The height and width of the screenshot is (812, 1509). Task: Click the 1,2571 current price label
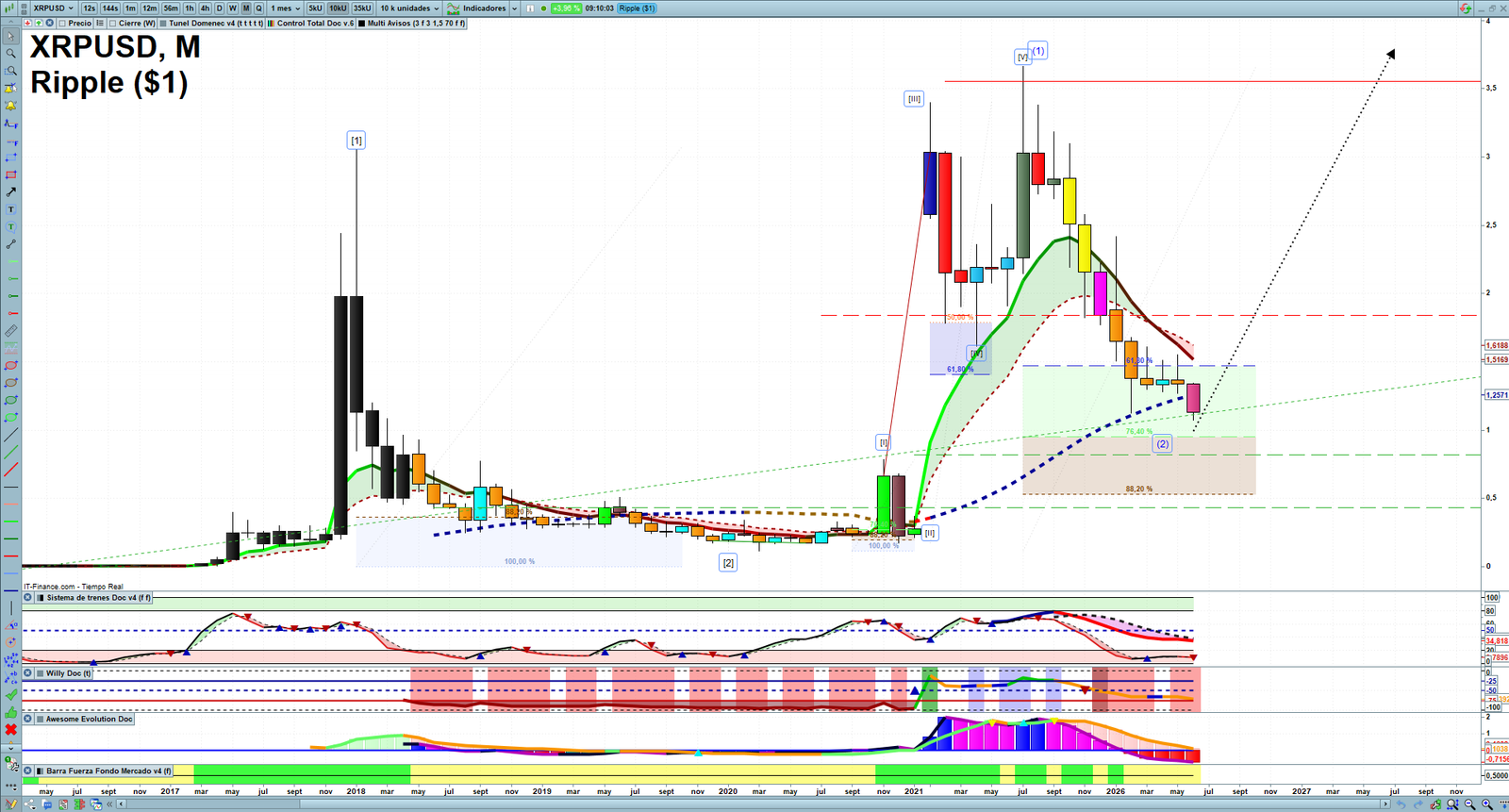pyautogui.click(x=1496, y=395)
